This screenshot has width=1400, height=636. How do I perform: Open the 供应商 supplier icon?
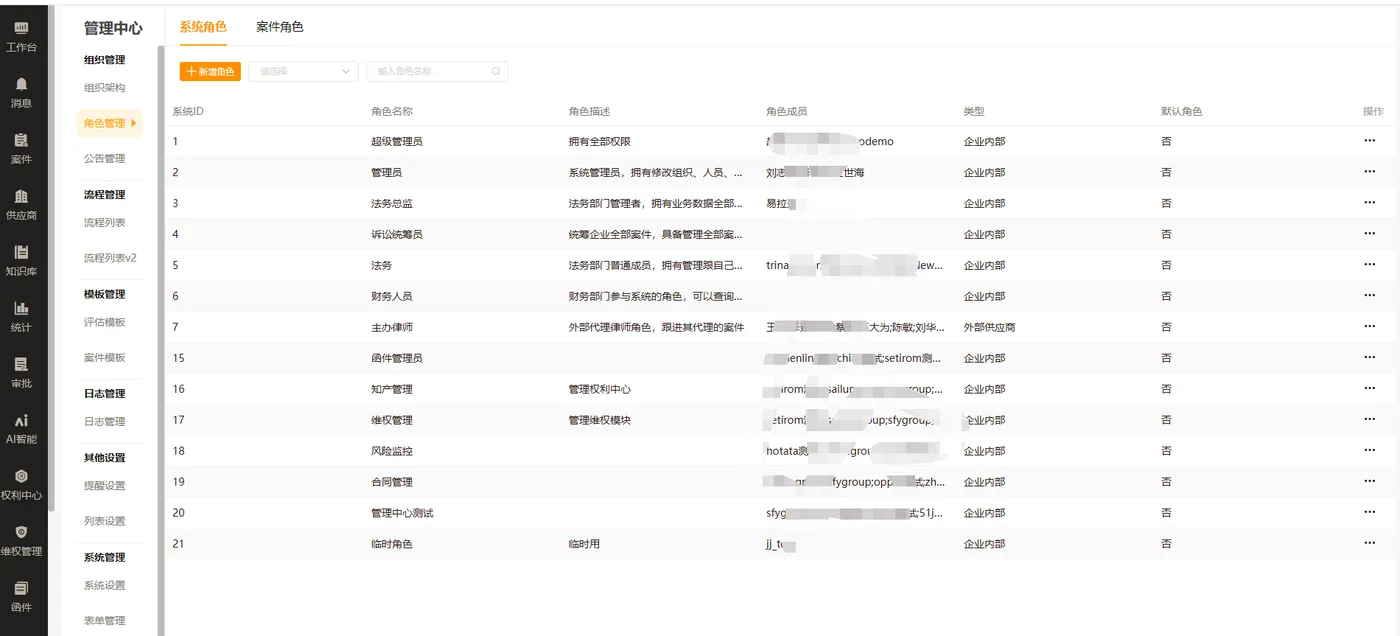point(21,196)
